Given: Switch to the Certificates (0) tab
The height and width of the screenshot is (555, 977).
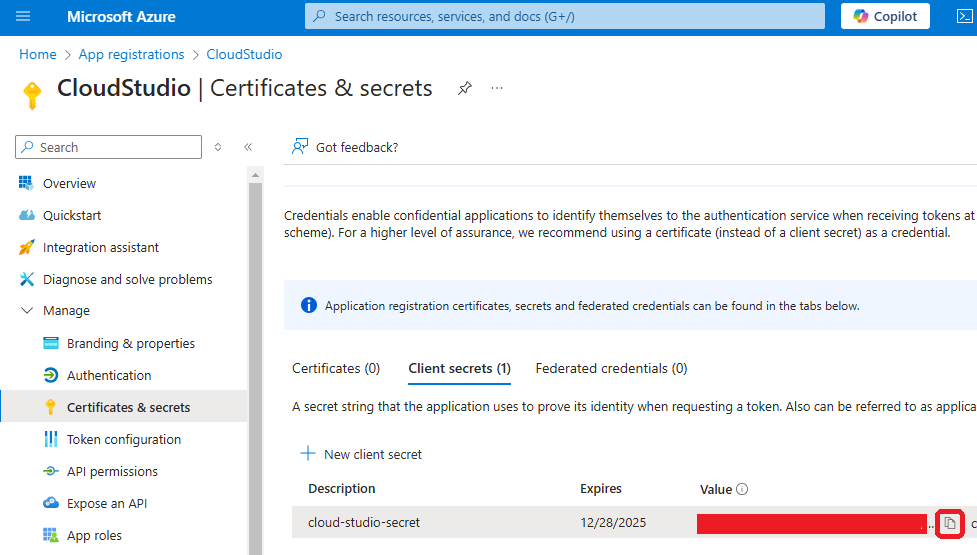Looking at the screenshot, I should point(336,368).
